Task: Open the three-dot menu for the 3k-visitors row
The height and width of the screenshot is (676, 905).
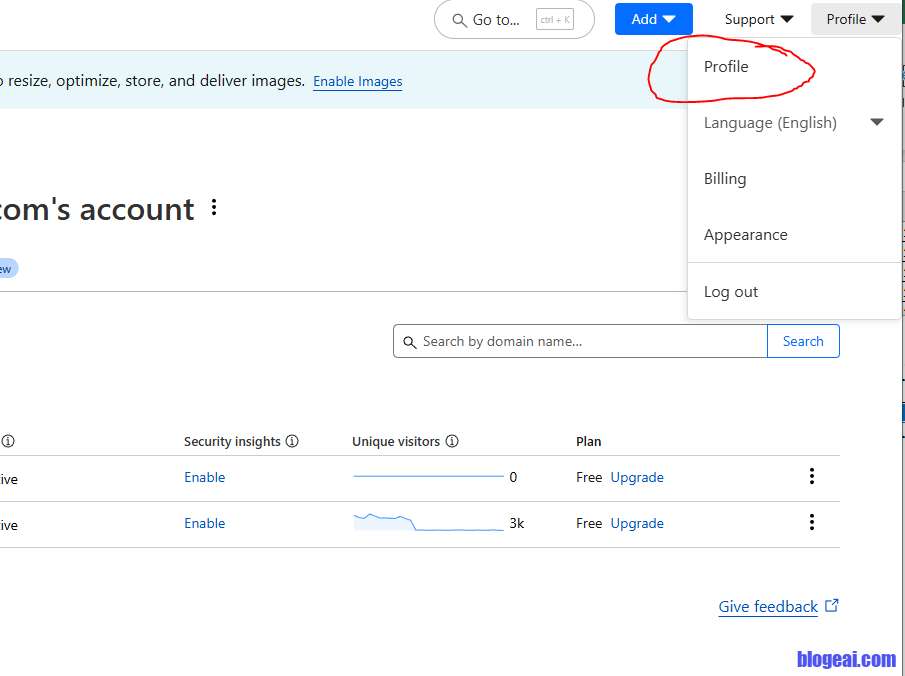Action: tap(811, 522)
